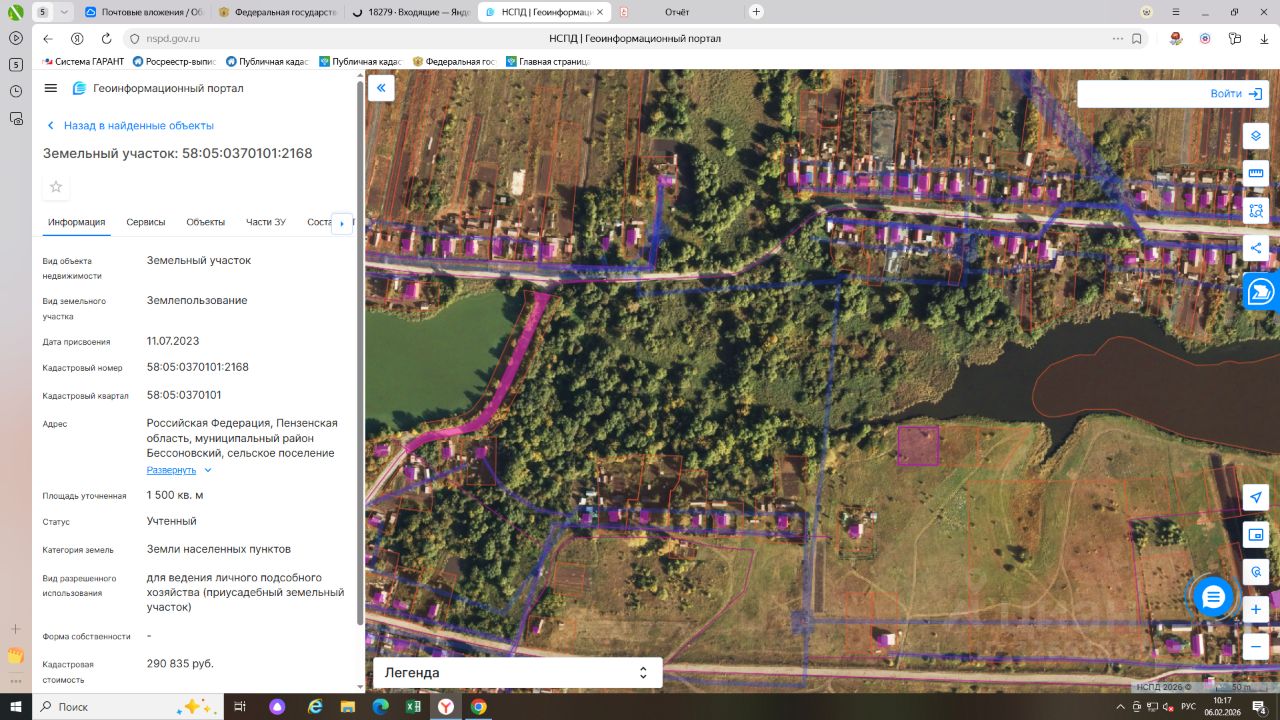Open the blue map assistant widget
Image resolution: width=1280 pixels, height=720 pixels.
coord(1262,291)
